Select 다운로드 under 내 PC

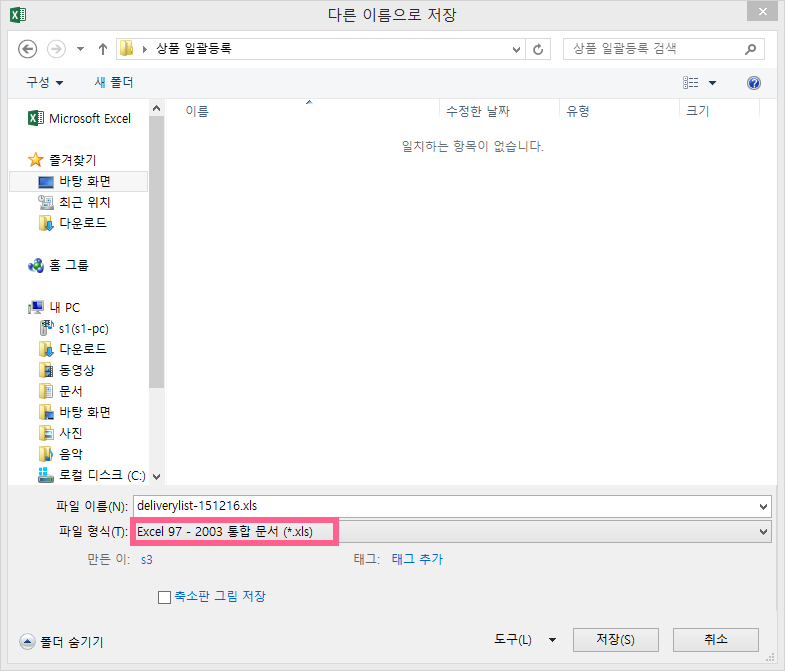coord(73,349)
